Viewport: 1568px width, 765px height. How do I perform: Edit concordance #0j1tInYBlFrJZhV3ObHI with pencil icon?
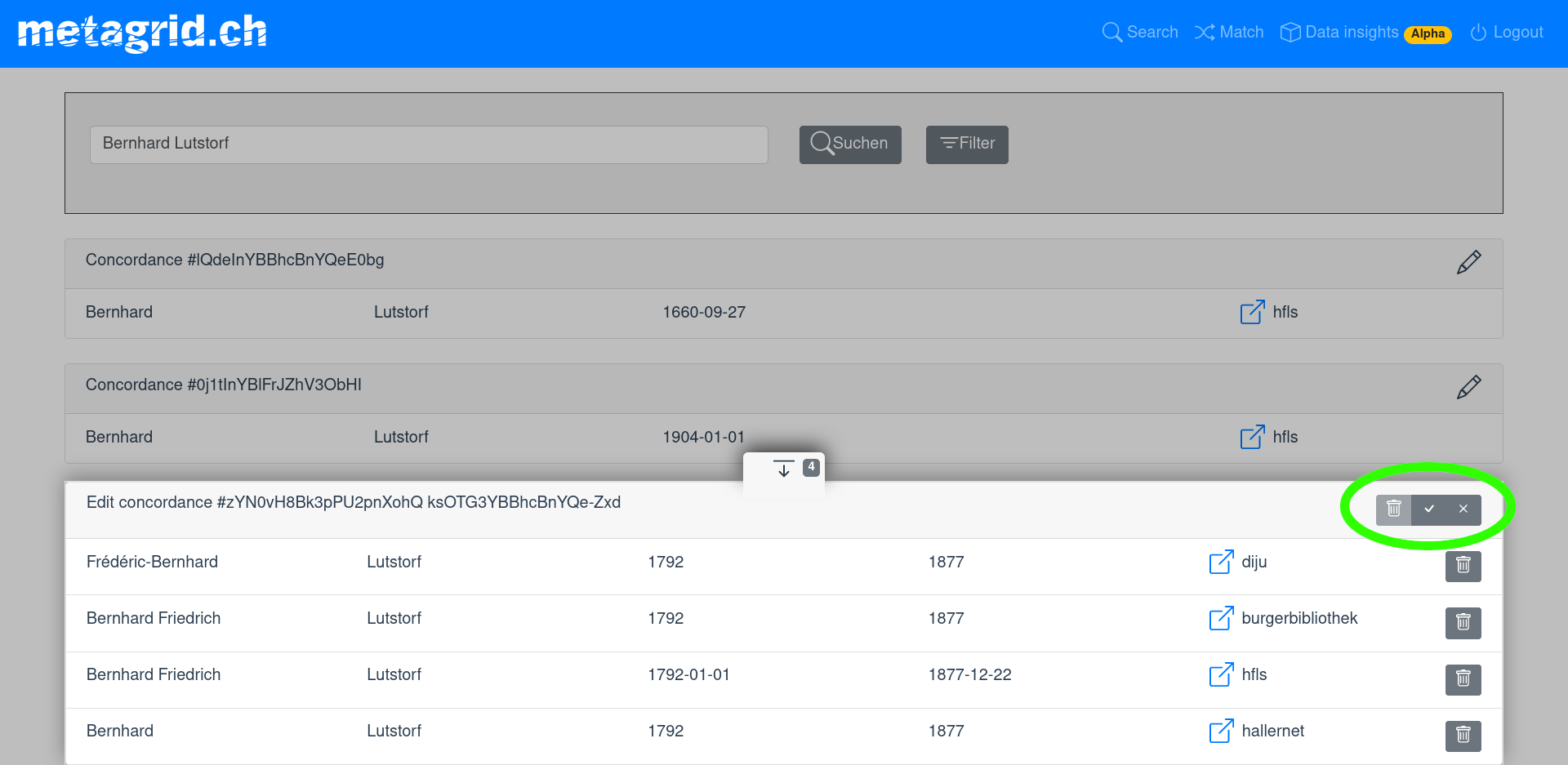(1468, 387)
